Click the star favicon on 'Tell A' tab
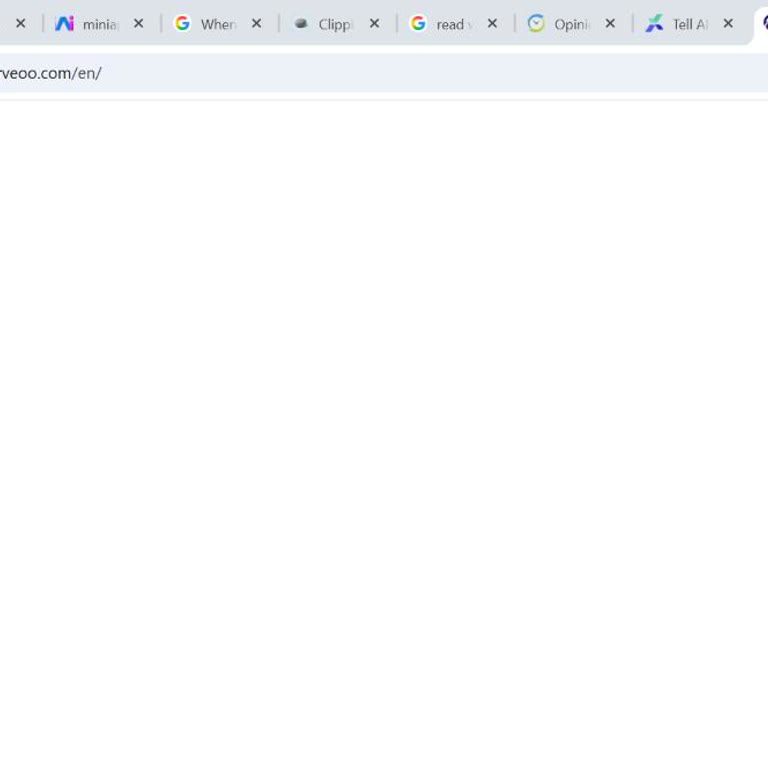 click(x=654, y=23)
